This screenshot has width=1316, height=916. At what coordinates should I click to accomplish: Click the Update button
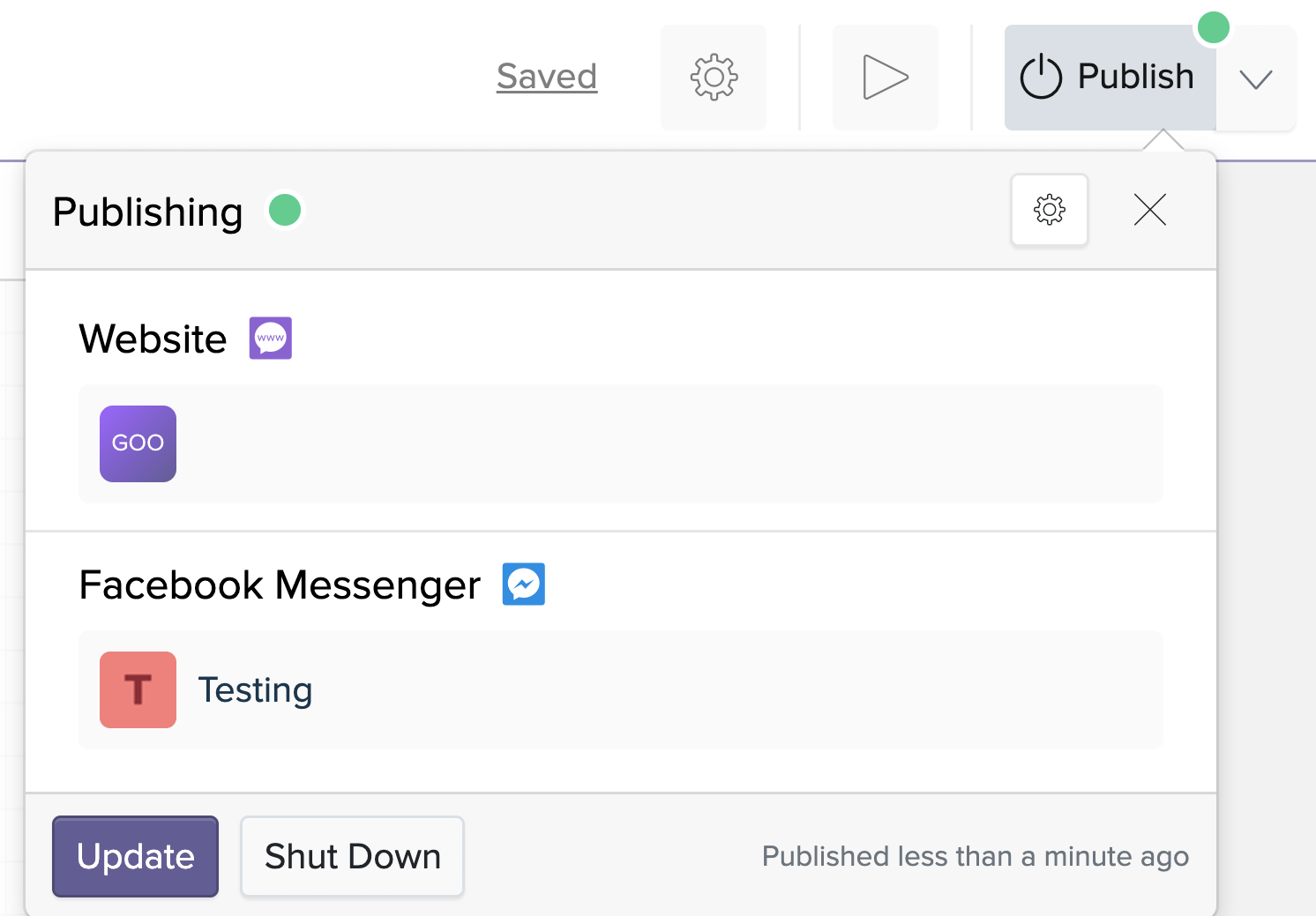pos(135,856)
